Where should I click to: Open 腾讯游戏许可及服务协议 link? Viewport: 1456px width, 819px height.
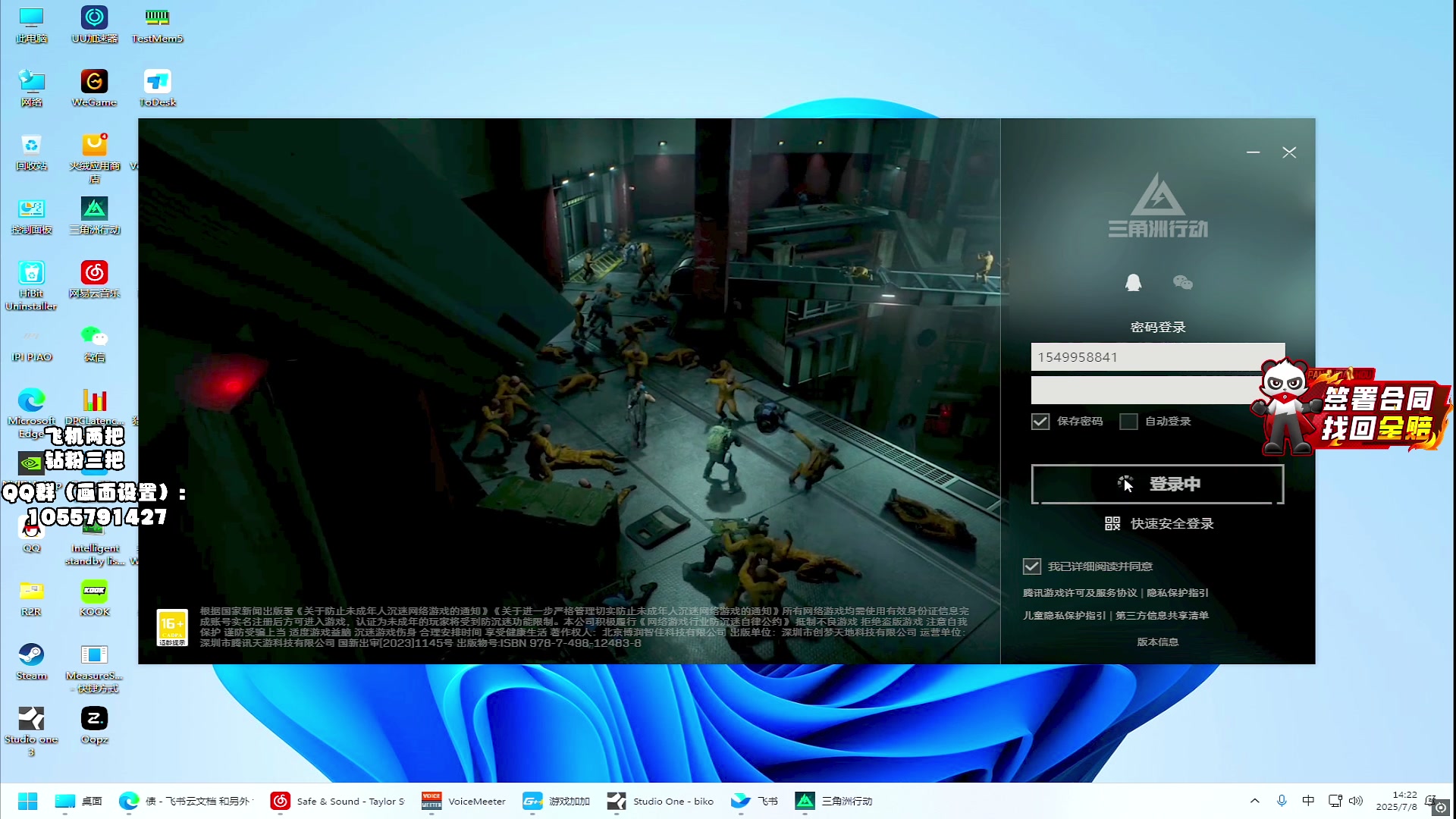click(x=1080, y=593)
